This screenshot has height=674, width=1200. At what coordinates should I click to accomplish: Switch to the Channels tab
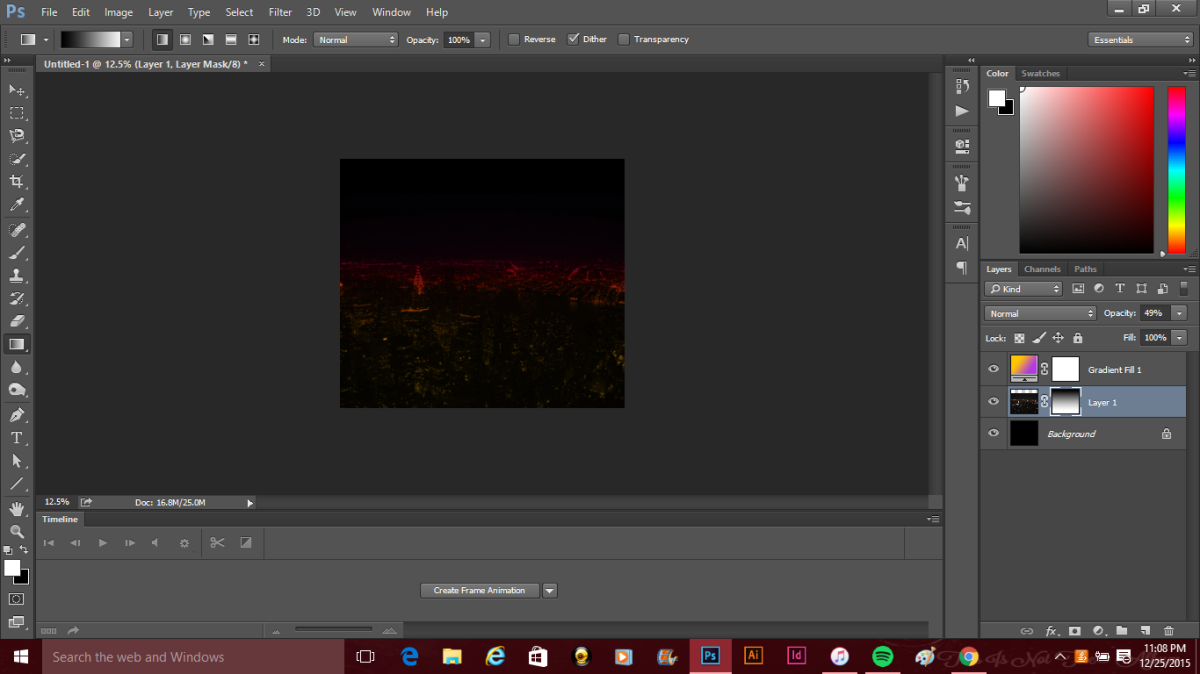(x=1041, y=269)
